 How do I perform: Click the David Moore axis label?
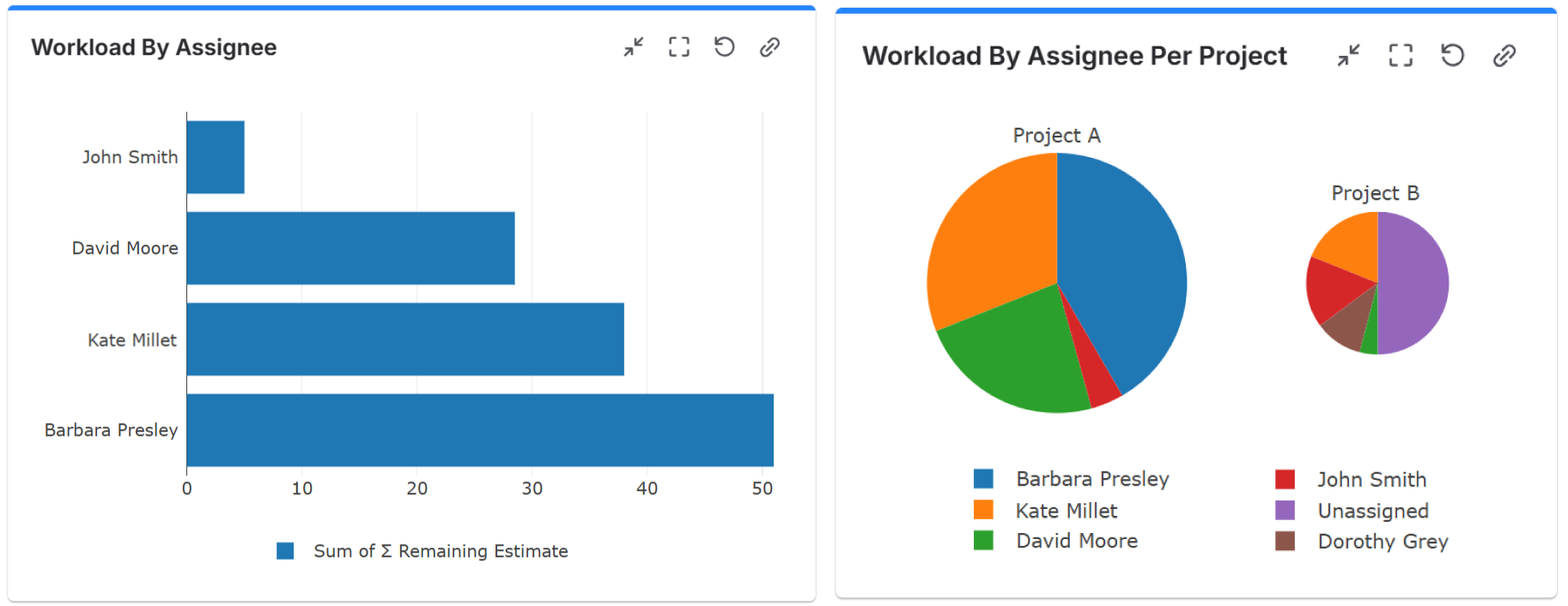tap(125, 248)
